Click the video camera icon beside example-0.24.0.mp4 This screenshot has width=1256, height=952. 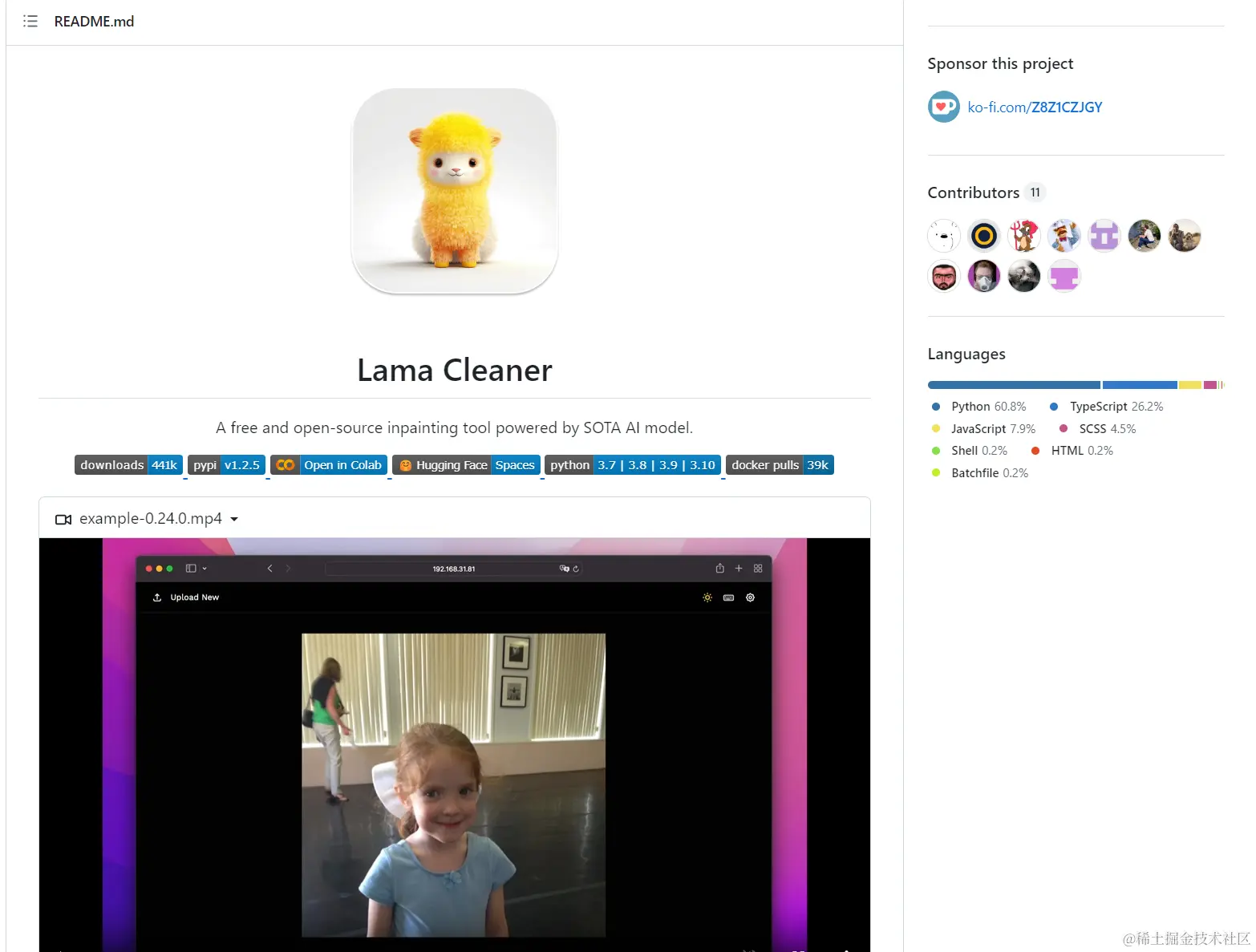click(x=63, y=520)
